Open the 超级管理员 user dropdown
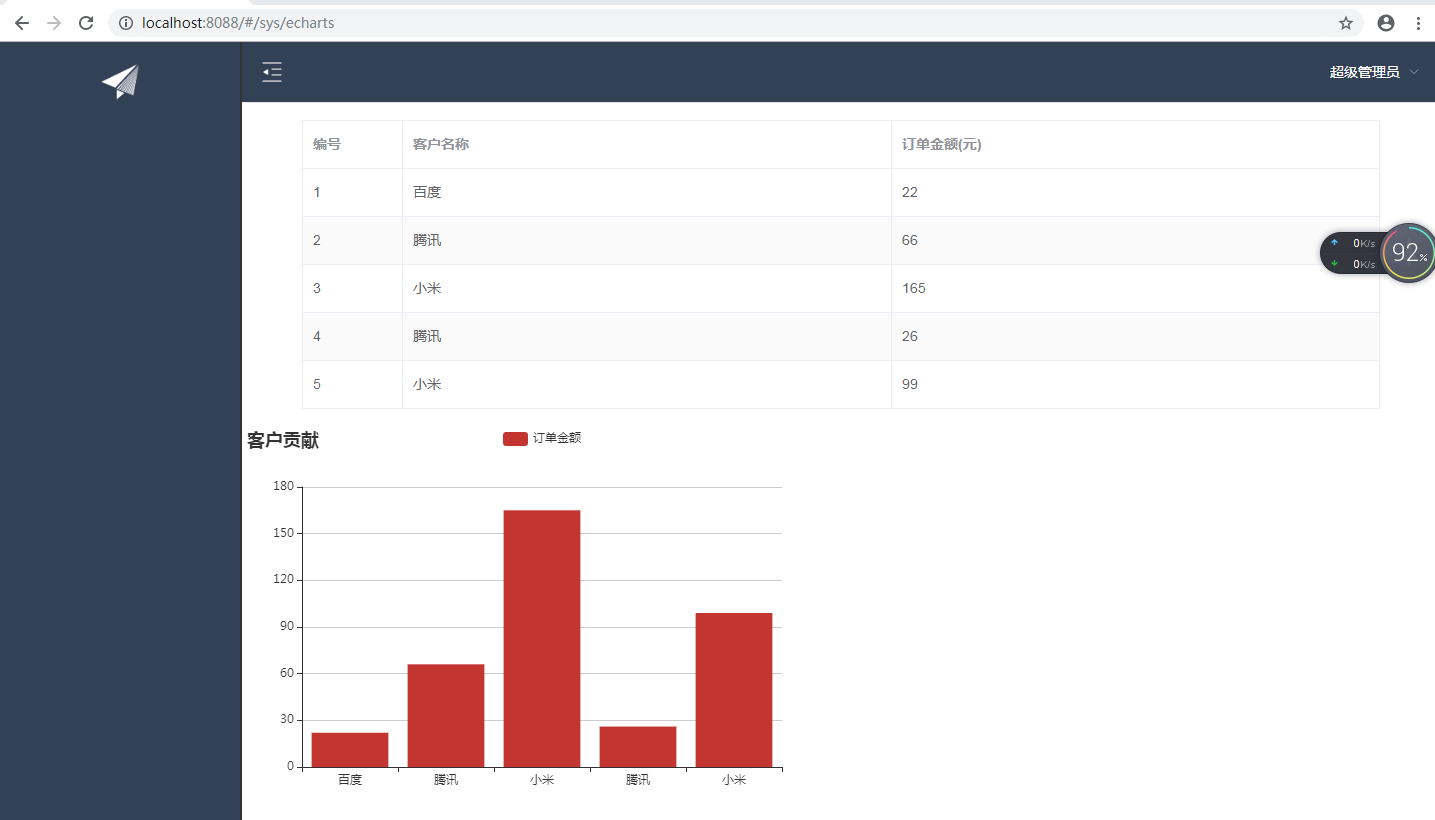The height and width of the screenshot is (820, 1435). click(1374, 72)
